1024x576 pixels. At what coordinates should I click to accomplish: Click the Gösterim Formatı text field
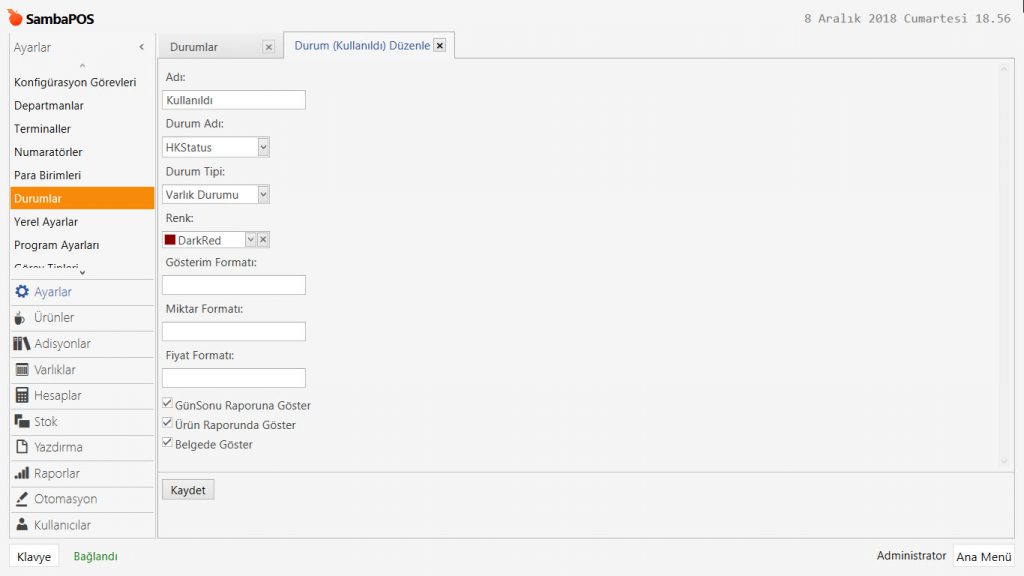(x=233, y=285)
